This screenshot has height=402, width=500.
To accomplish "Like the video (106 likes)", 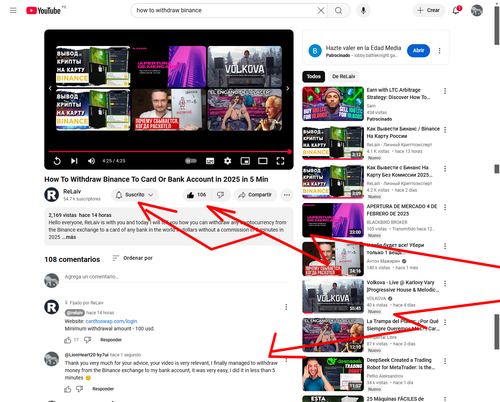I will tap(197, 195).
